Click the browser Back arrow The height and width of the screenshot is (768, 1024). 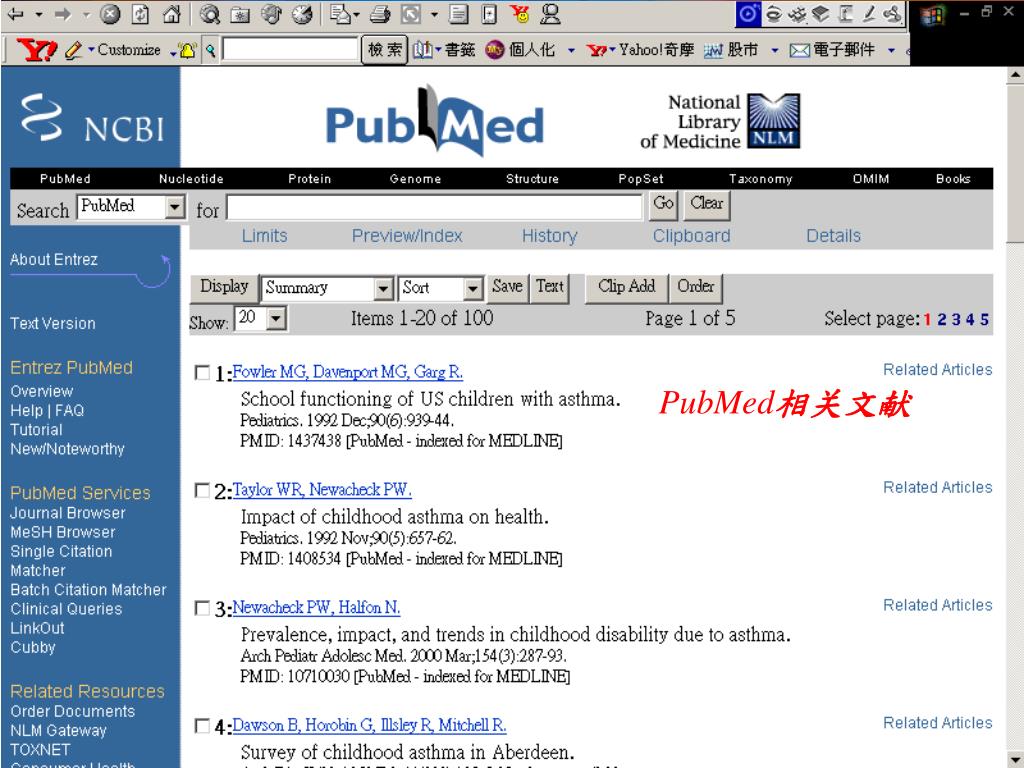pos(16,14)
